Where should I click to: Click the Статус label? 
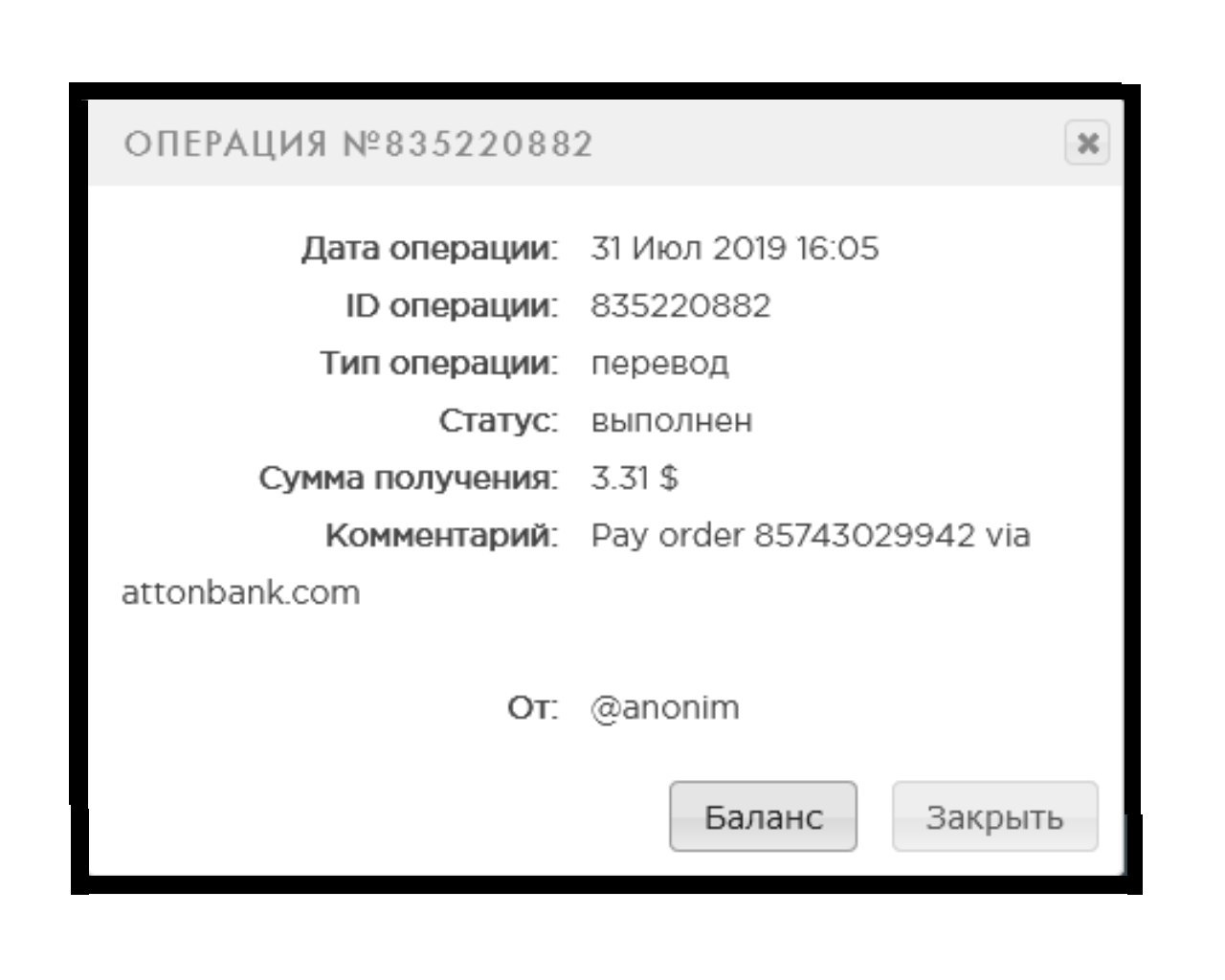click(x=498, y=421)
